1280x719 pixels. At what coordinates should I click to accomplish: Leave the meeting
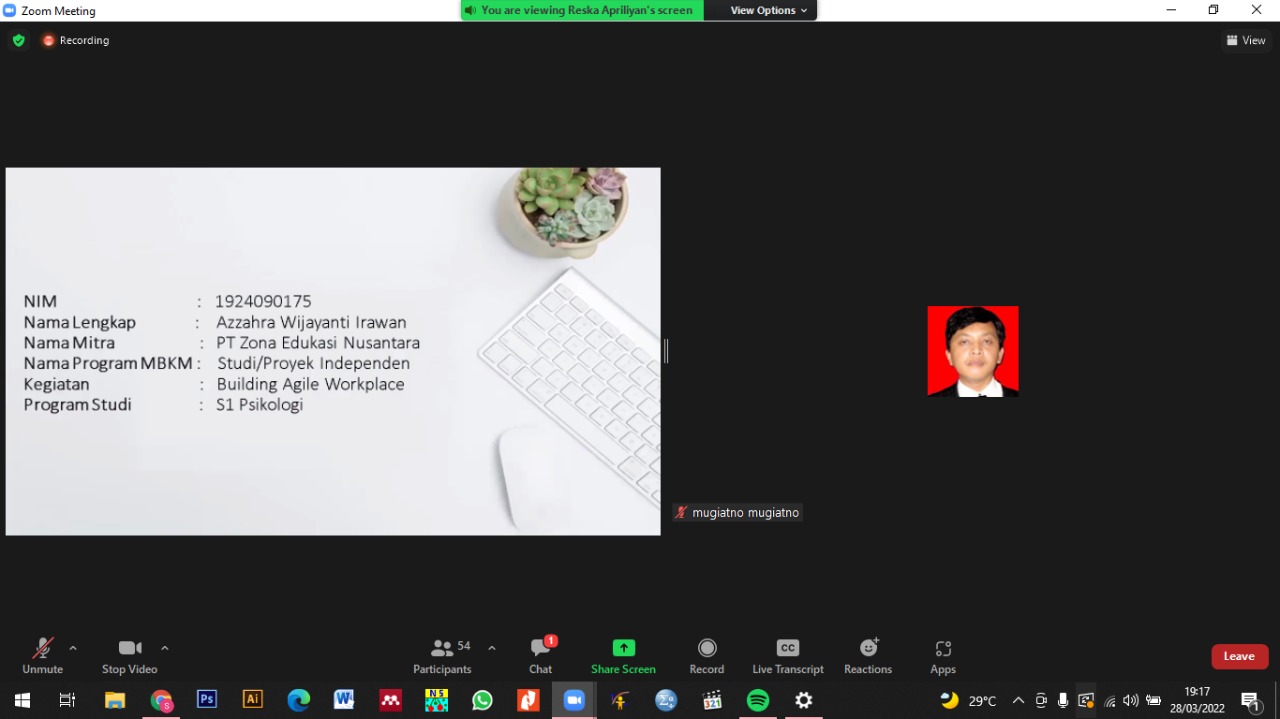[1239, 656]
